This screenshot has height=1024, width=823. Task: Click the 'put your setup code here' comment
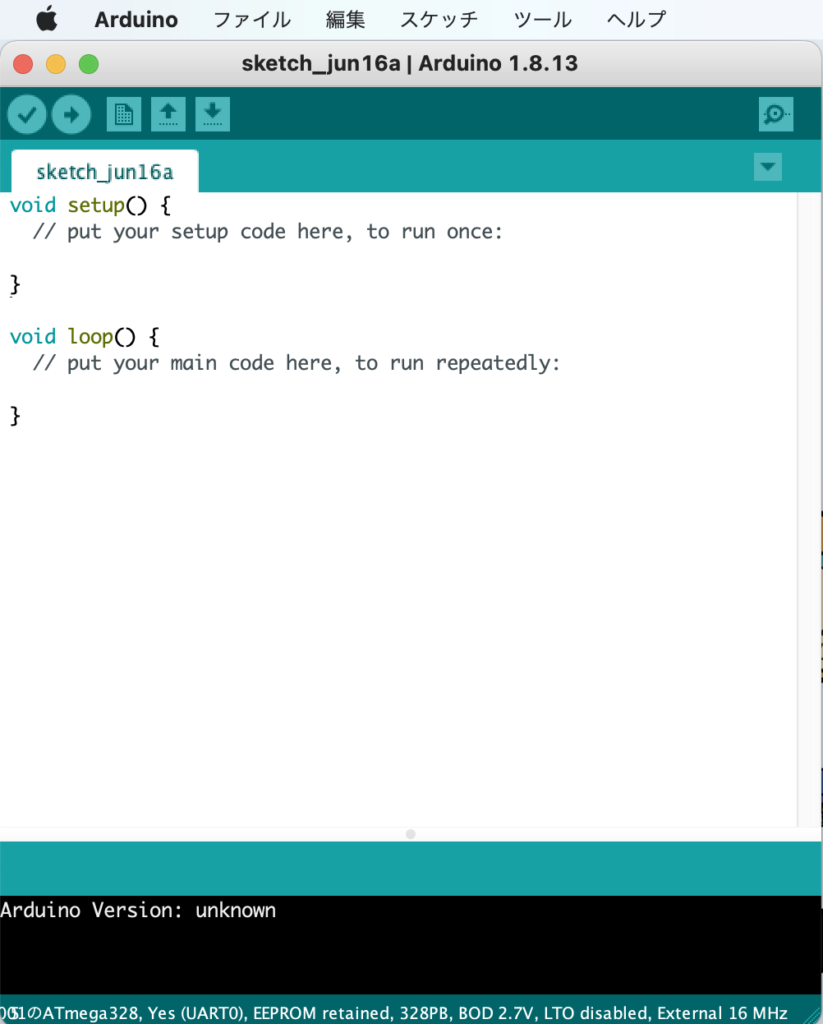click(x=268, y=232)
